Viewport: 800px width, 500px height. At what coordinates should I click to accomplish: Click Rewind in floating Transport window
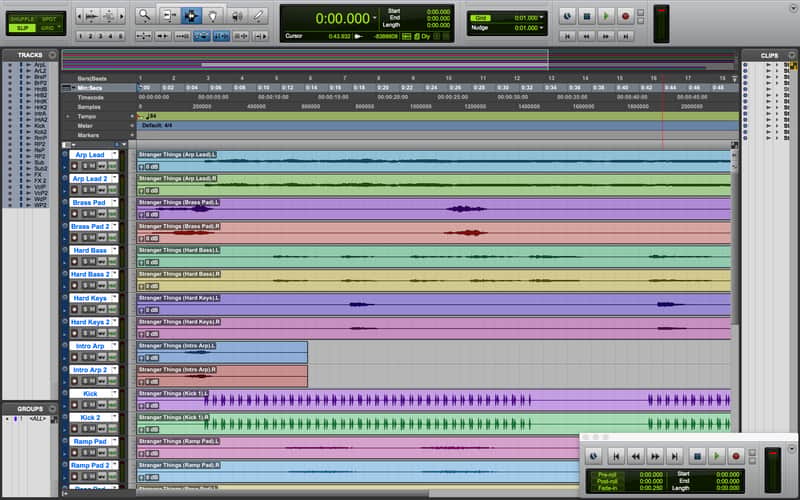pyautogui.click(x=635, y=456)
